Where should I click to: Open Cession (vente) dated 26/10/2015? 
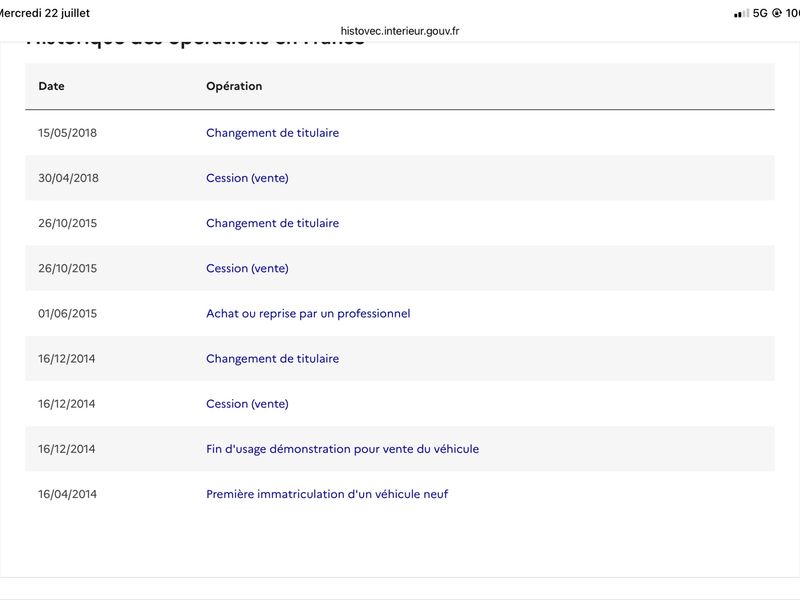click(247, 268)
